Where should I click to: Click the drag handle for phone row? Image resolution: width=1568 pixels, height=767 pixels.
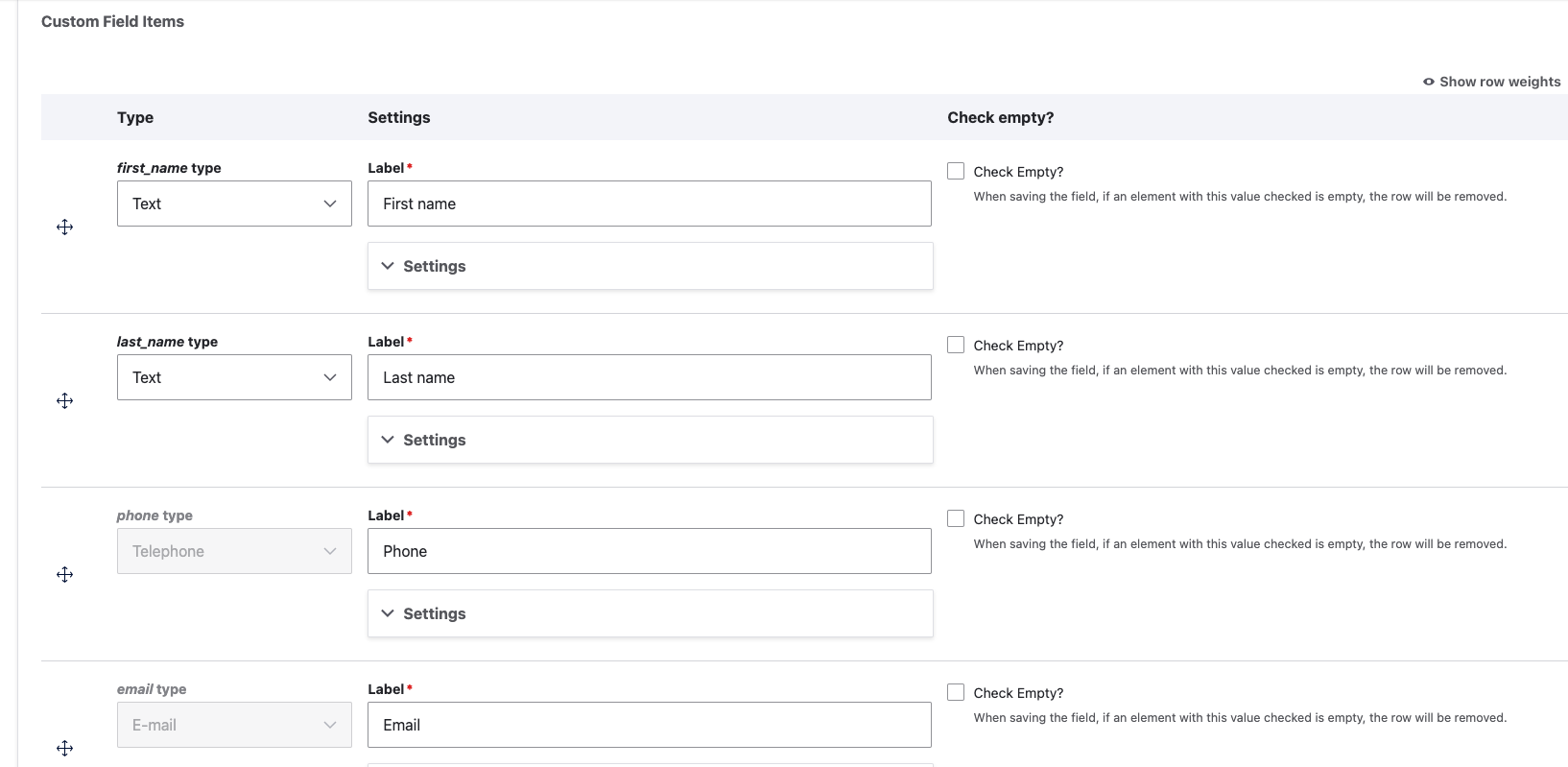tap(64, 574)
